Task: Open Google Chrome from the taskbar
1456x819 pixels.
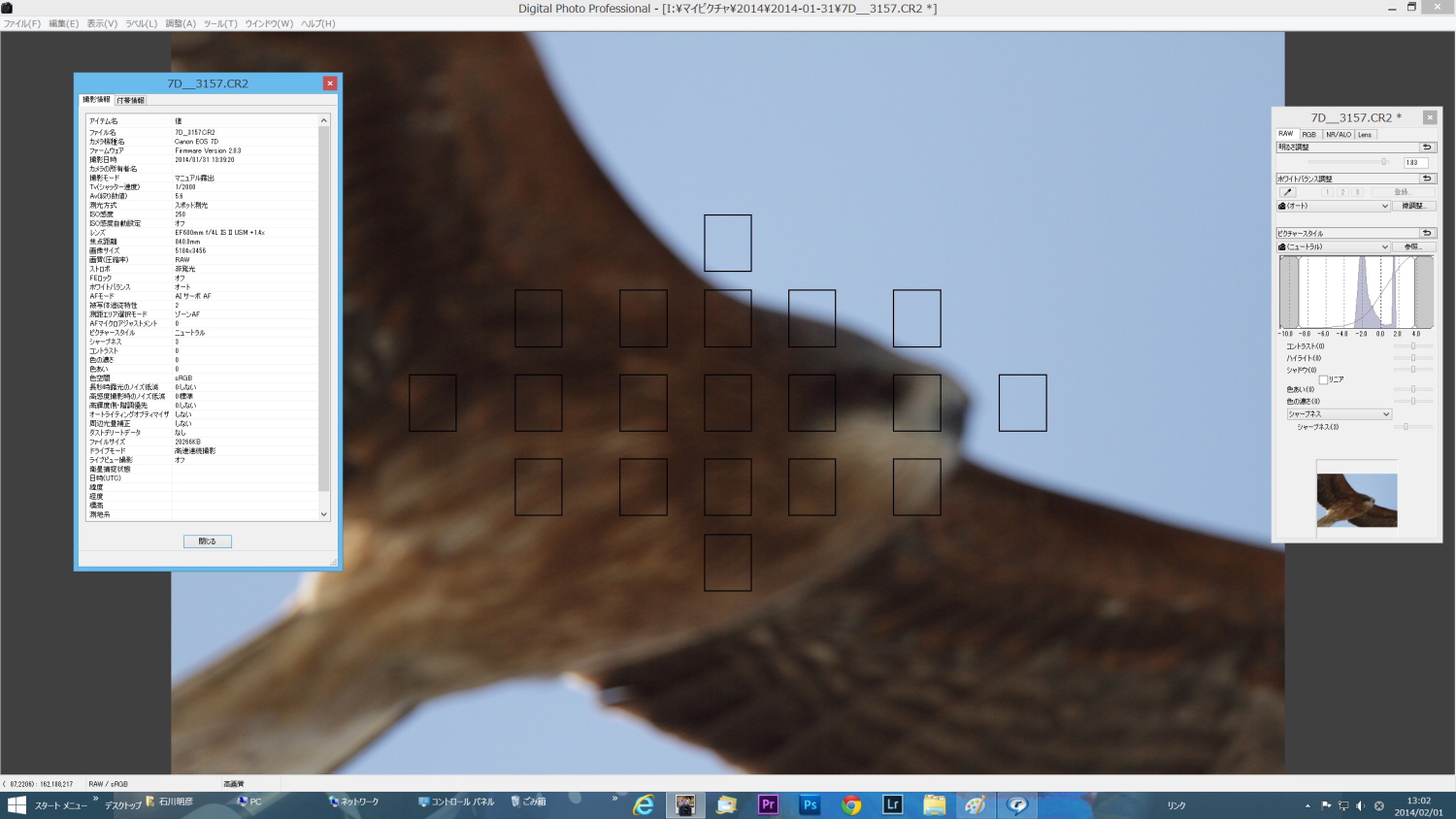Action: pyautogui.click(x=851, y=805)
